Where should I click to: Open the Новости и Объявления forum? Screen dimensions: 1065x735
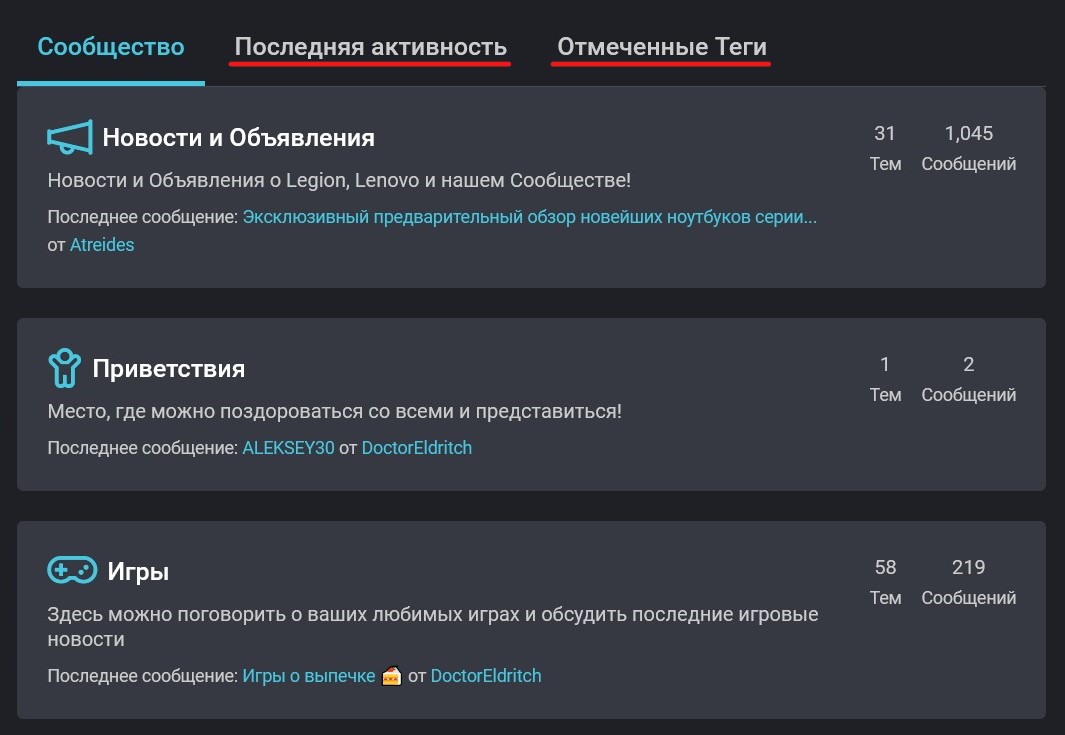click(240, 137)
